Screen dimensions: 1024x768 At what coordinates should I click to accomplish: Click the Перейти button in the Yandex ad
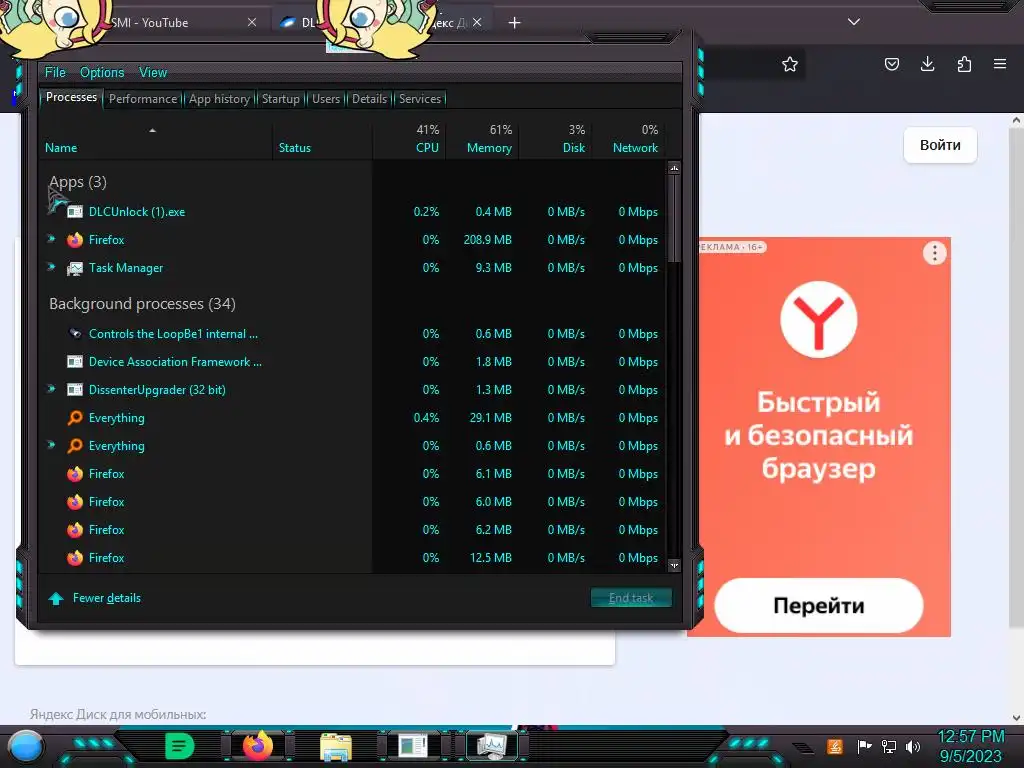818,605
